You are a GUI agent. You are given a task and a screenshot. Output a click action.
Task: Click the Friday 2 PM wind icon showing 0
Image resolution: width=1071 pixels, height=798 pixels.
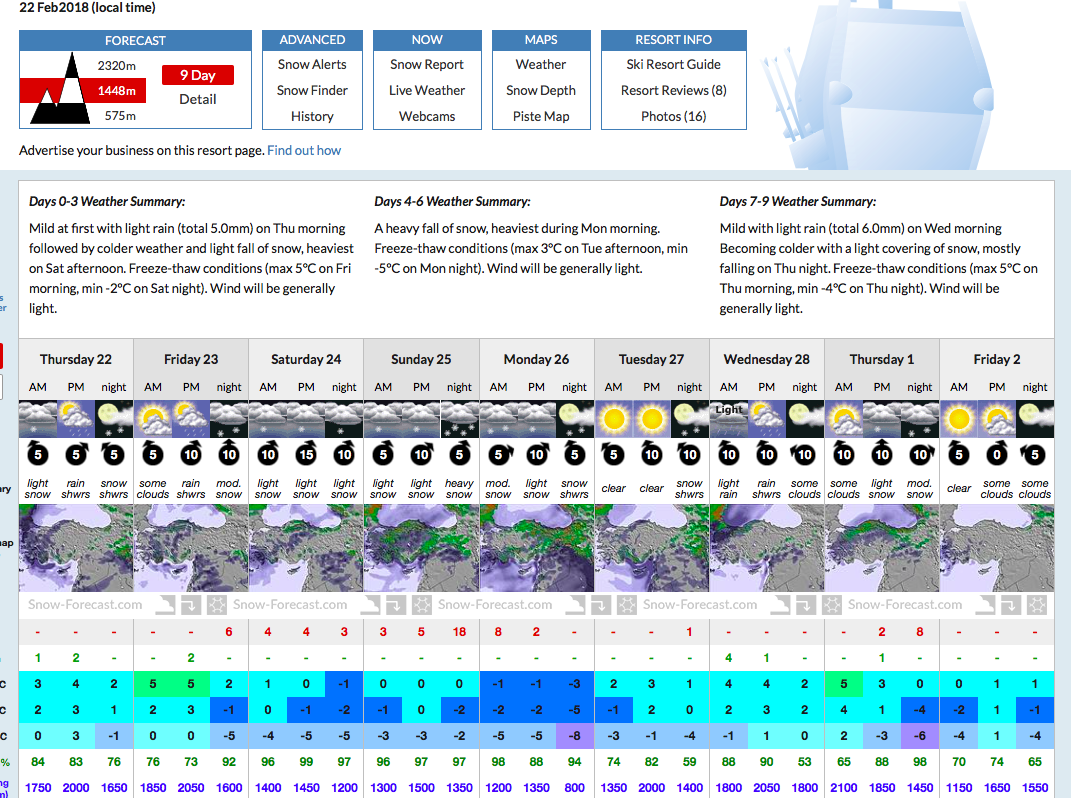point(997,454)
